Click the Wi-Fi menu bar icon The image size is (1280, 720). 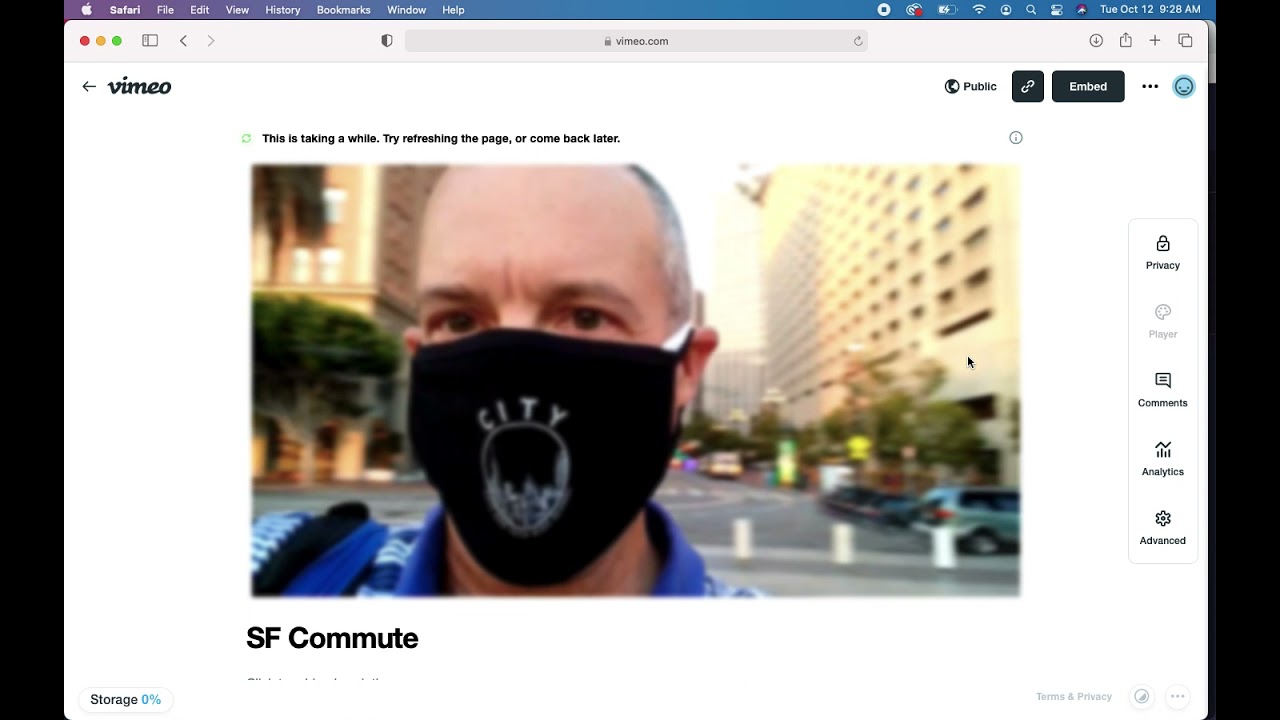click(979, 10)
